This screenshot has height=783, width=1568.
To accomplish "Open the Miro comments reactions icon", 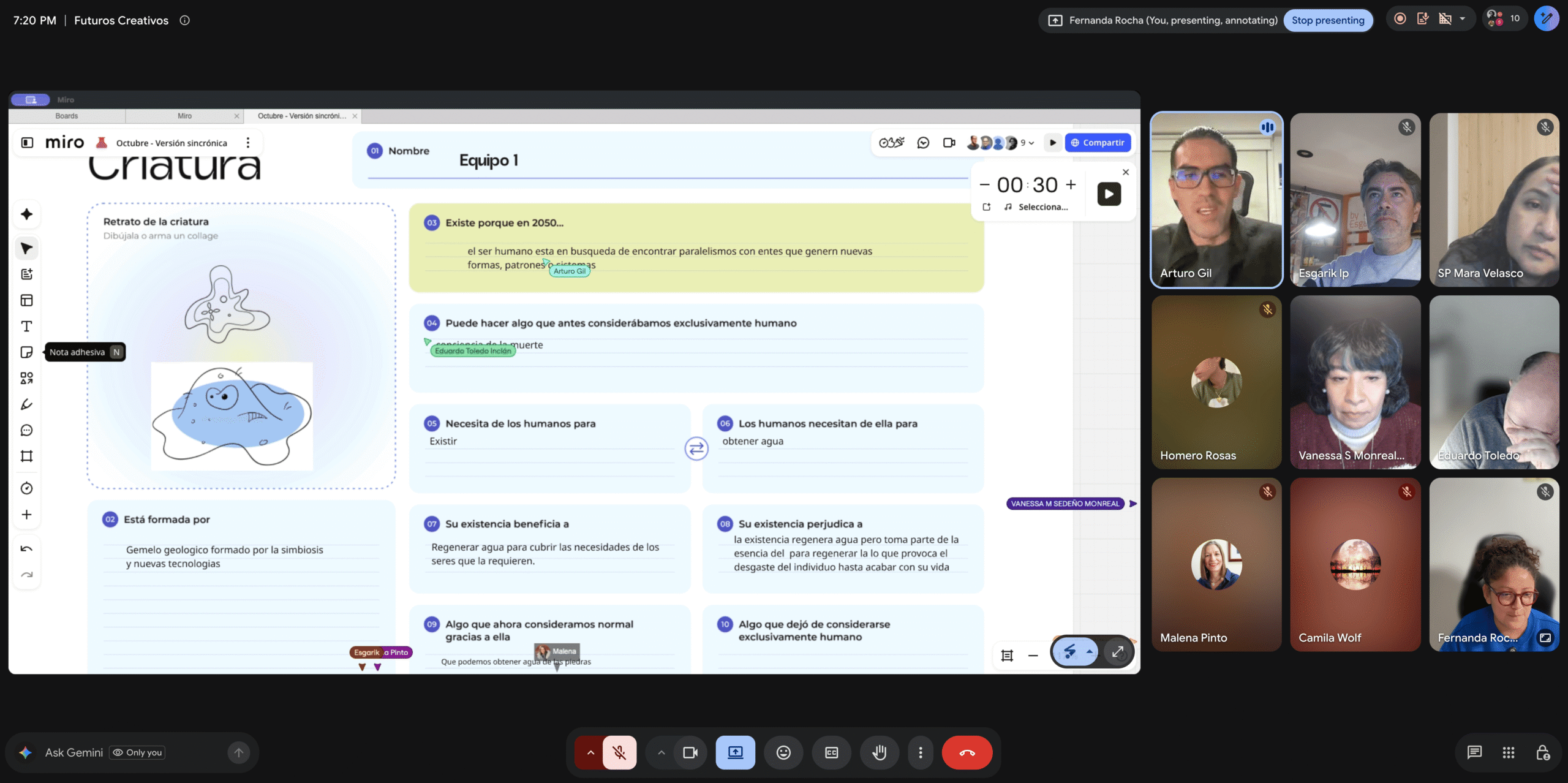I will coord(923,143).
